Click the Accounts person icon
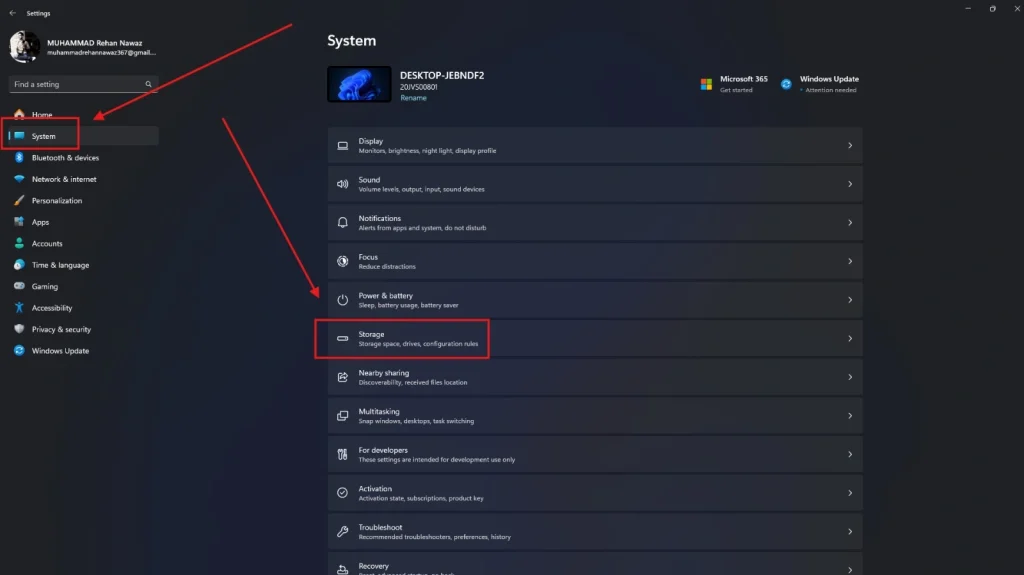 click(19, 243)
